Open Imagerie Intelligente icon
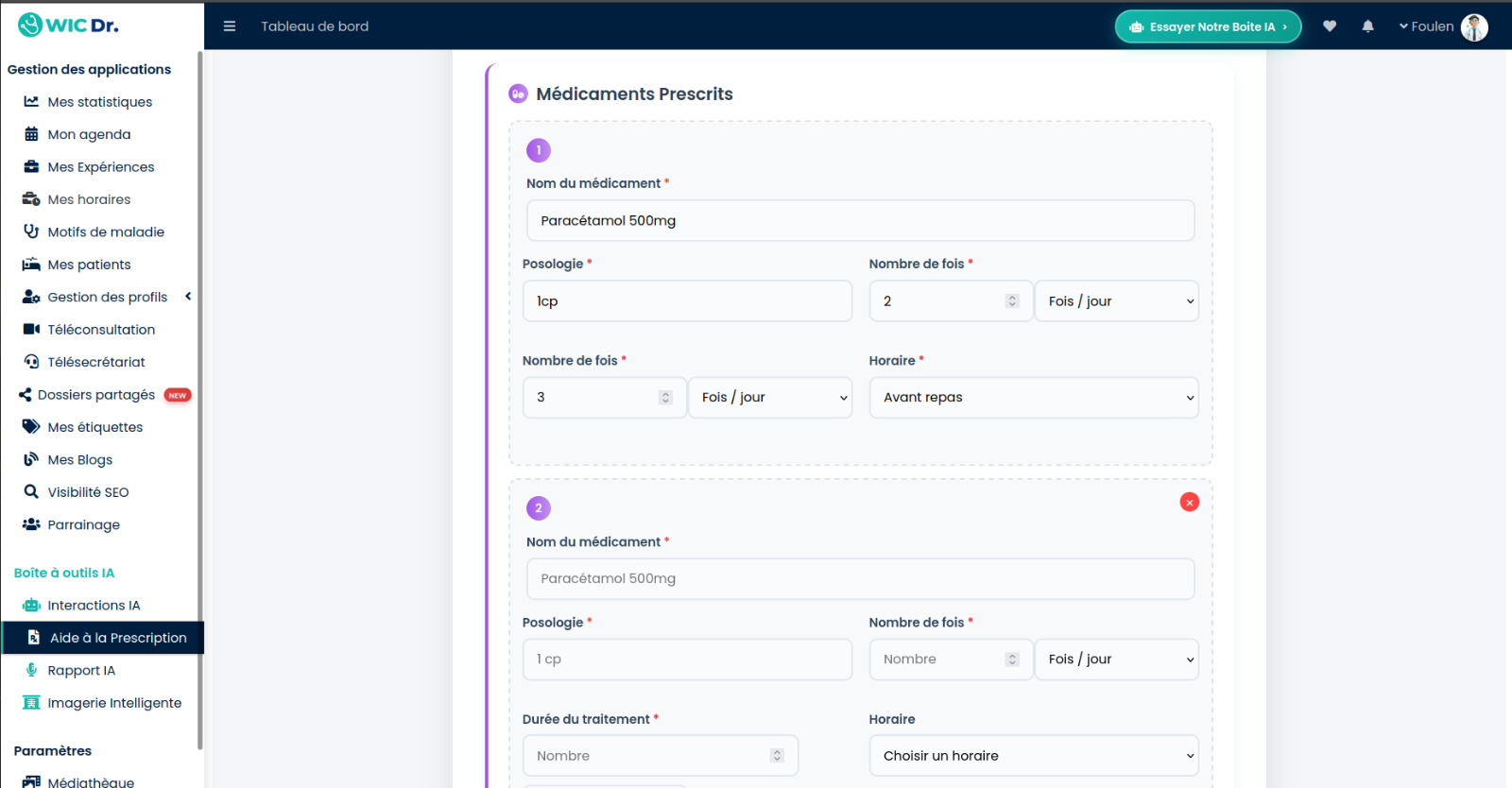This screenshot has width=1512, height=788. pos(31,703)
